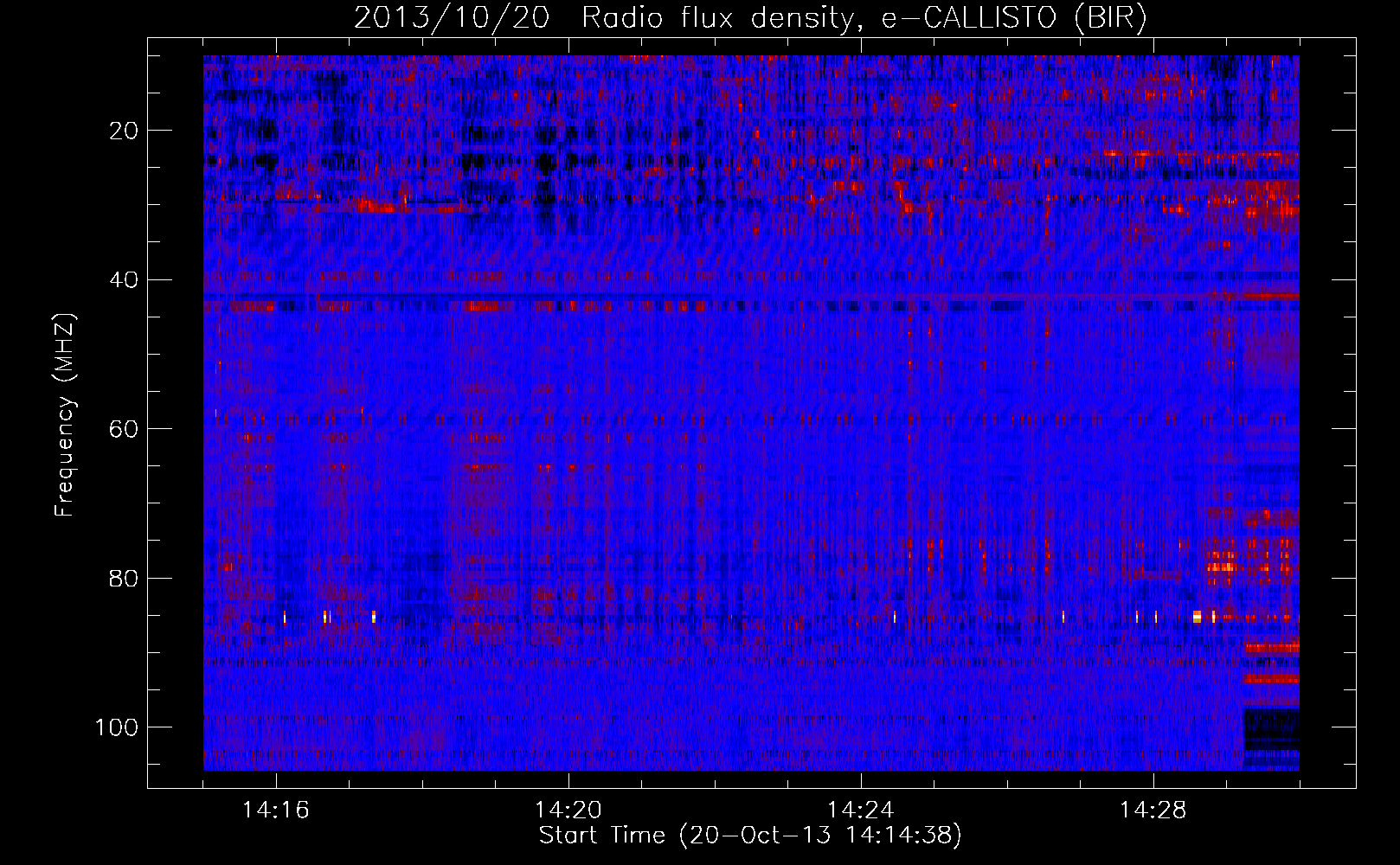Screen dimensions: 1400x865
Task: Click the 14:16 time tick label
Action: tap(276, 811)
